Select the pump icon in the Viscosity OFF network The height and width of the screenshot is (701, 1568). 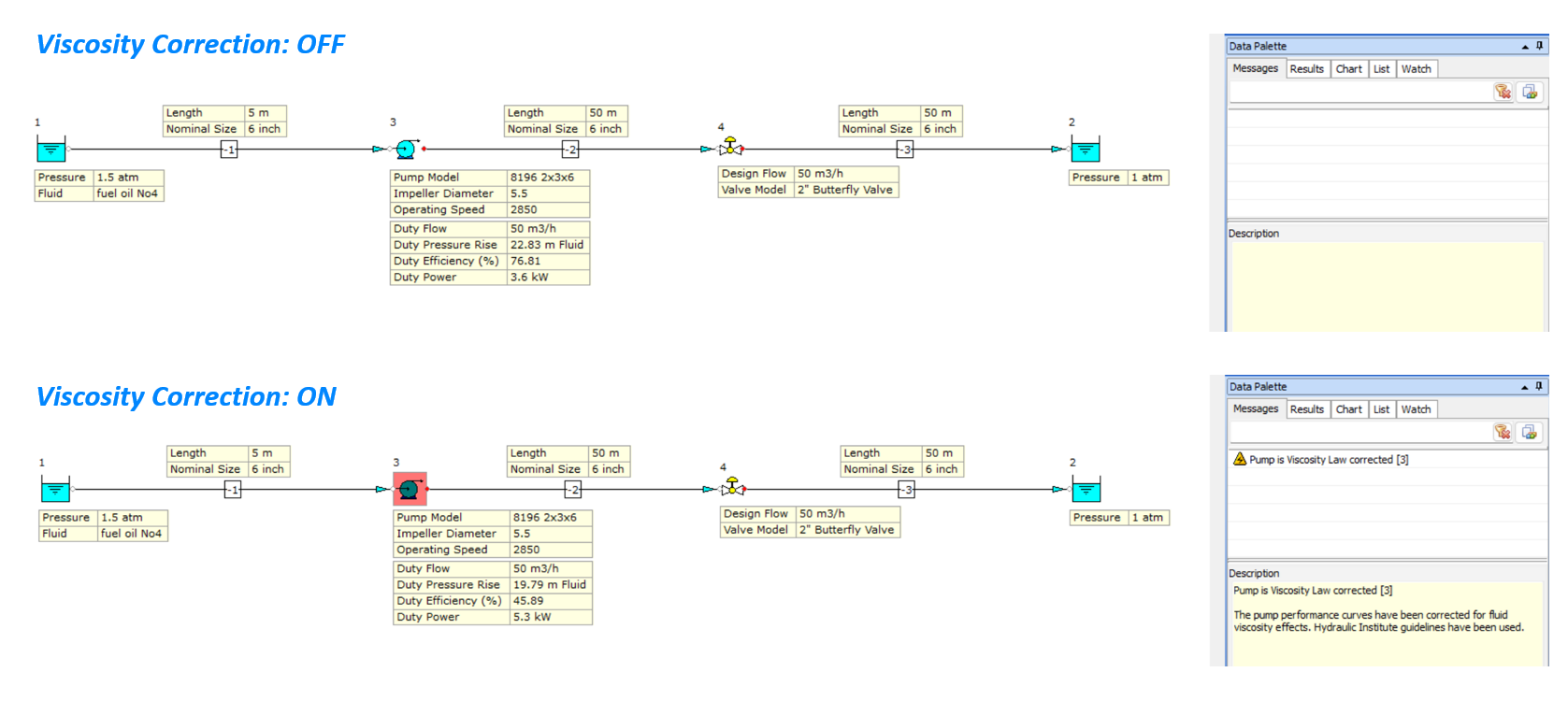406,150
